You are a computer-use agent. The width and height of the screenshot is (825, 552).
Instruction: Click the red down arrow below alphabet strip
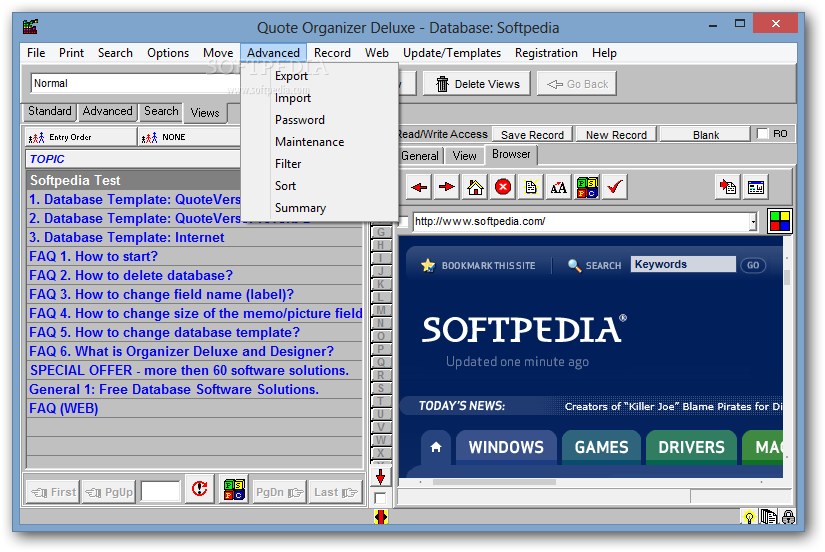coord(380,477)
